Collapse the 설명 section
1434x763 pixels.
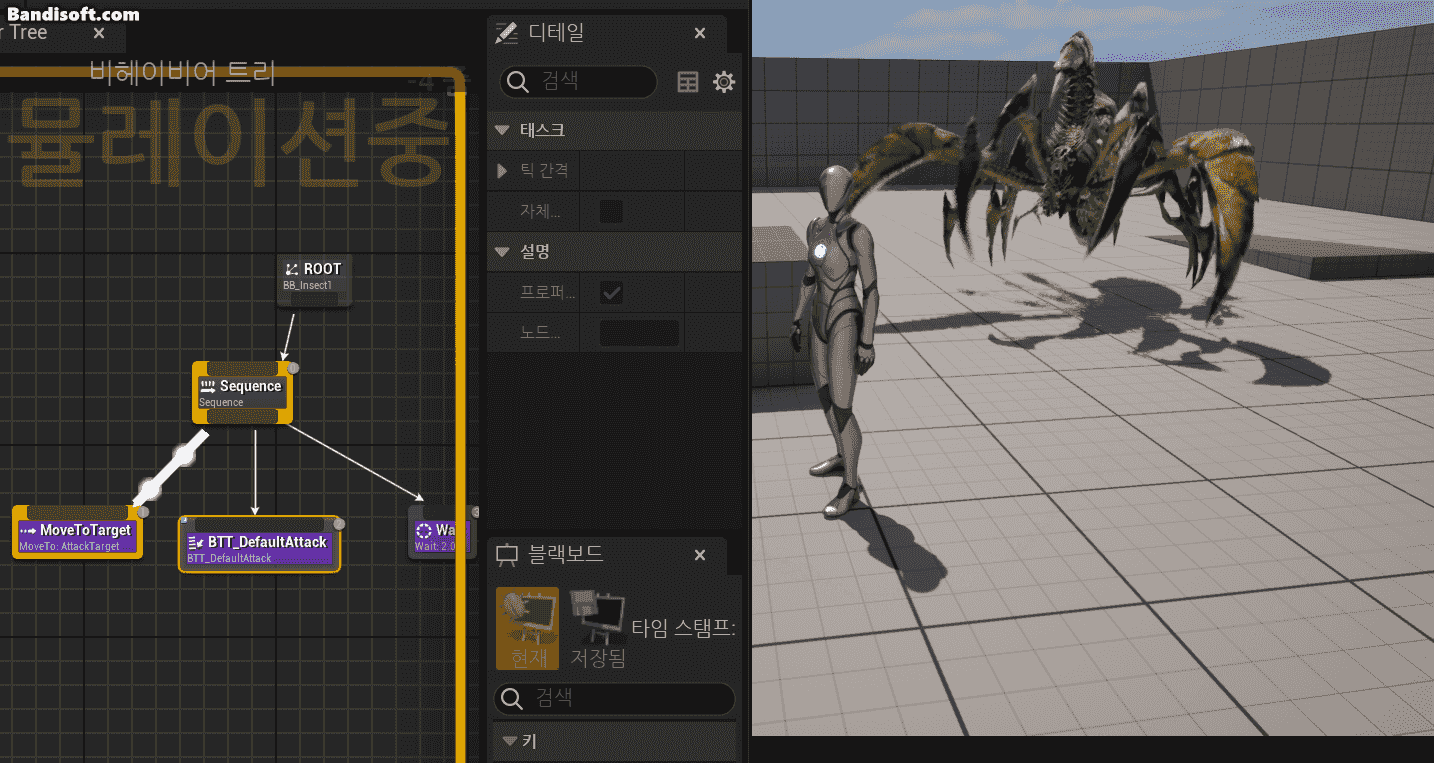pyautogui.click(x=502, y=253)
